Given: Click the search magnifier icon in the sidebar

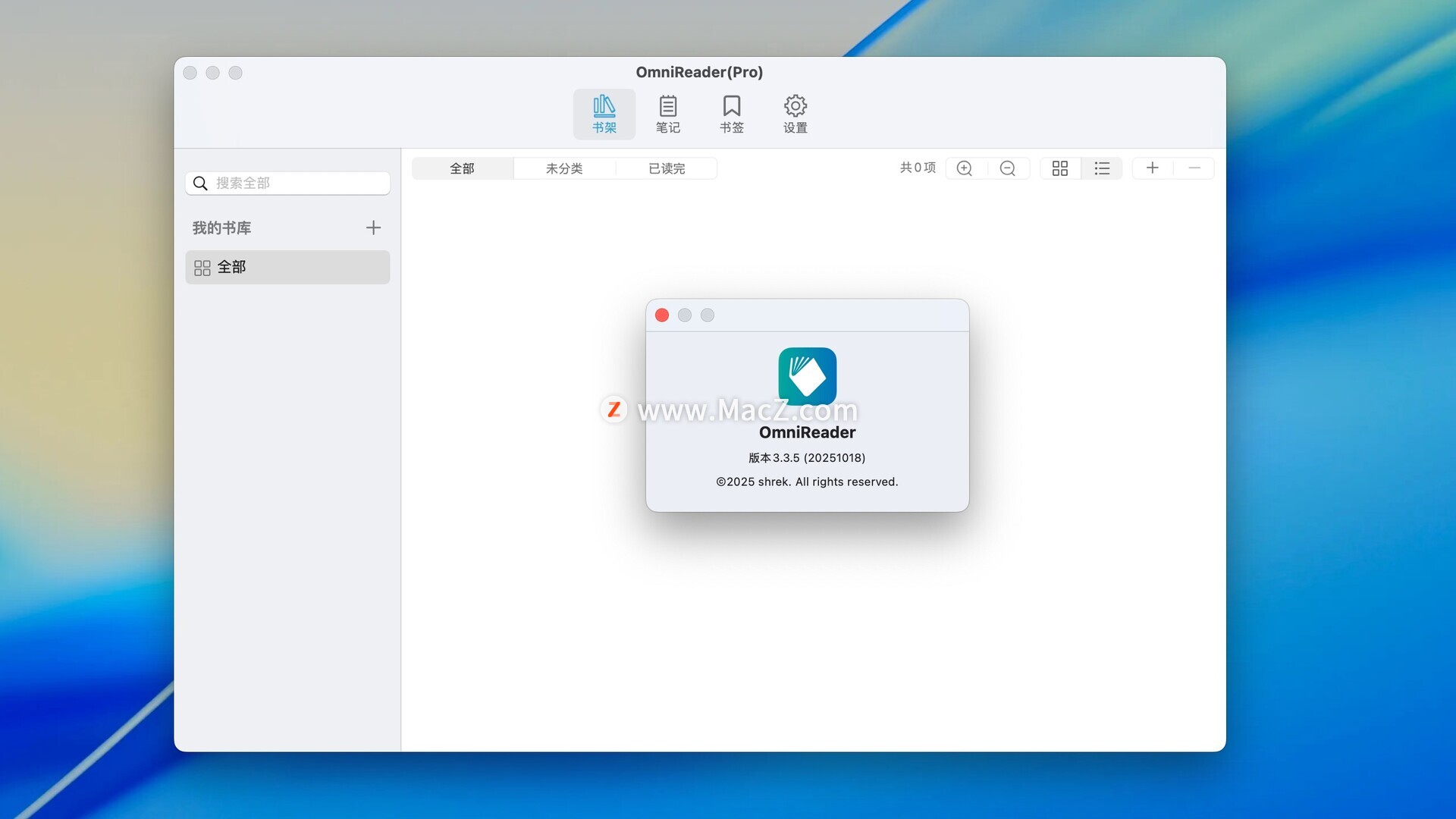Looking at the screenshot, I should point(200,184).
